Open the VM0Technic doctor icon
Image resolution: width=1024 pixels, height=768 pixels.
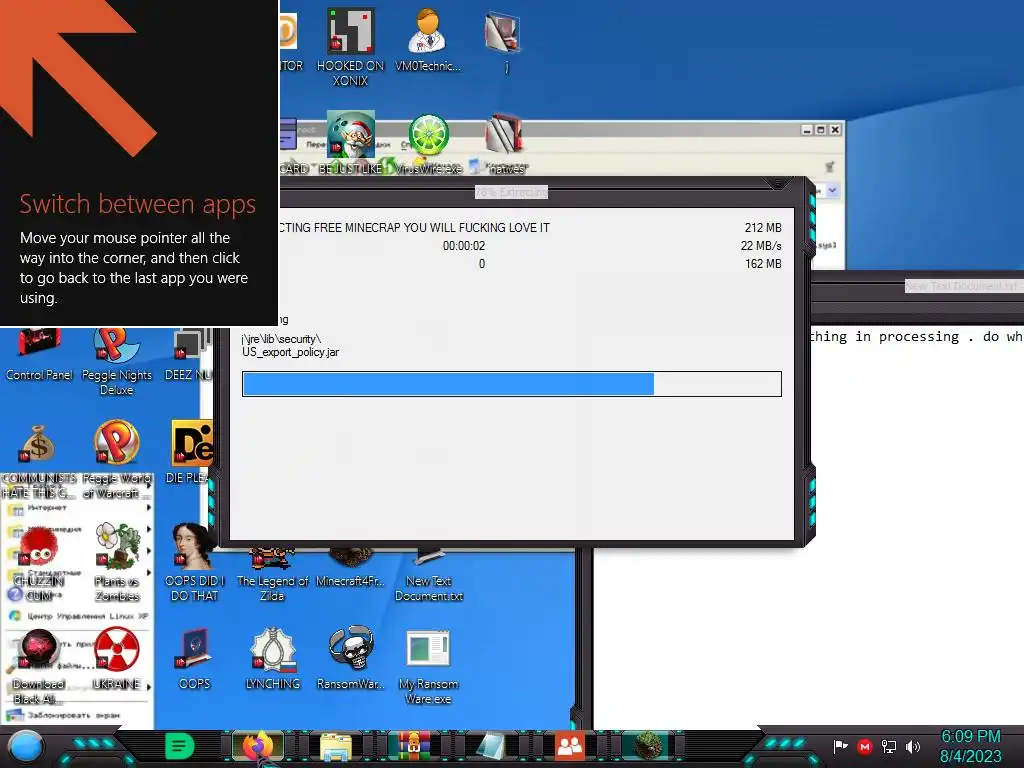428,40
